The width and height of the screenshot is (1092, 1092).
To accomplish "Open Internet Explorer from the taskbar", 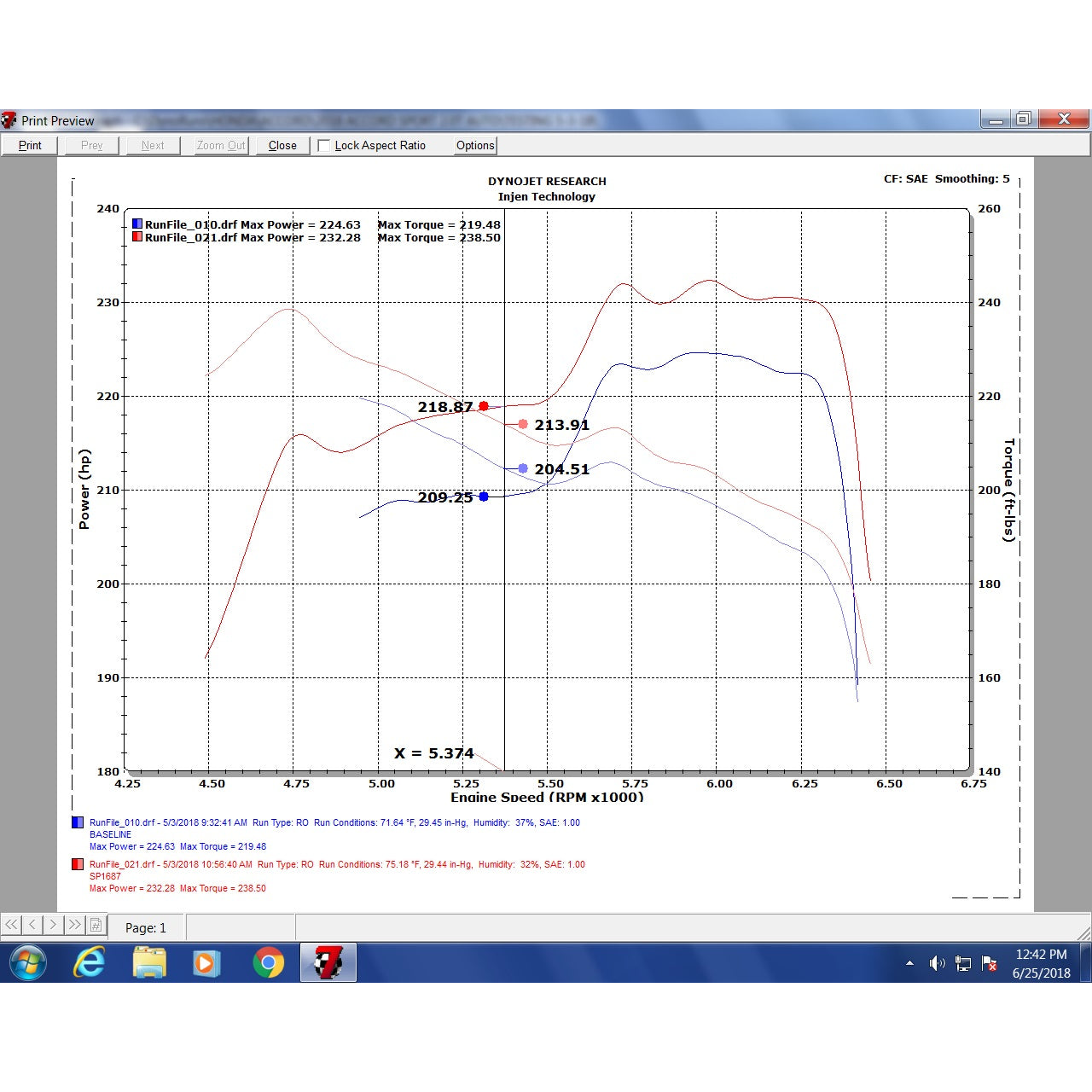I will (x=89, y=963).
